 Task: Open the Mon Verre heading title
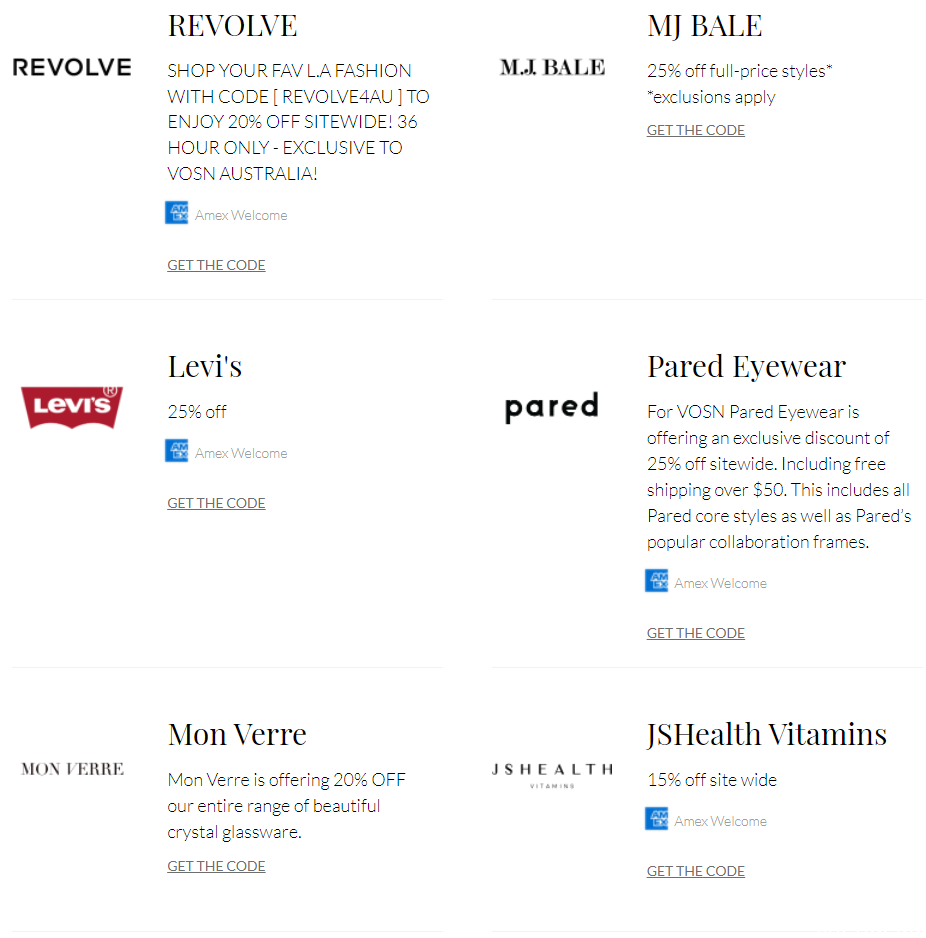coord(237,734)
